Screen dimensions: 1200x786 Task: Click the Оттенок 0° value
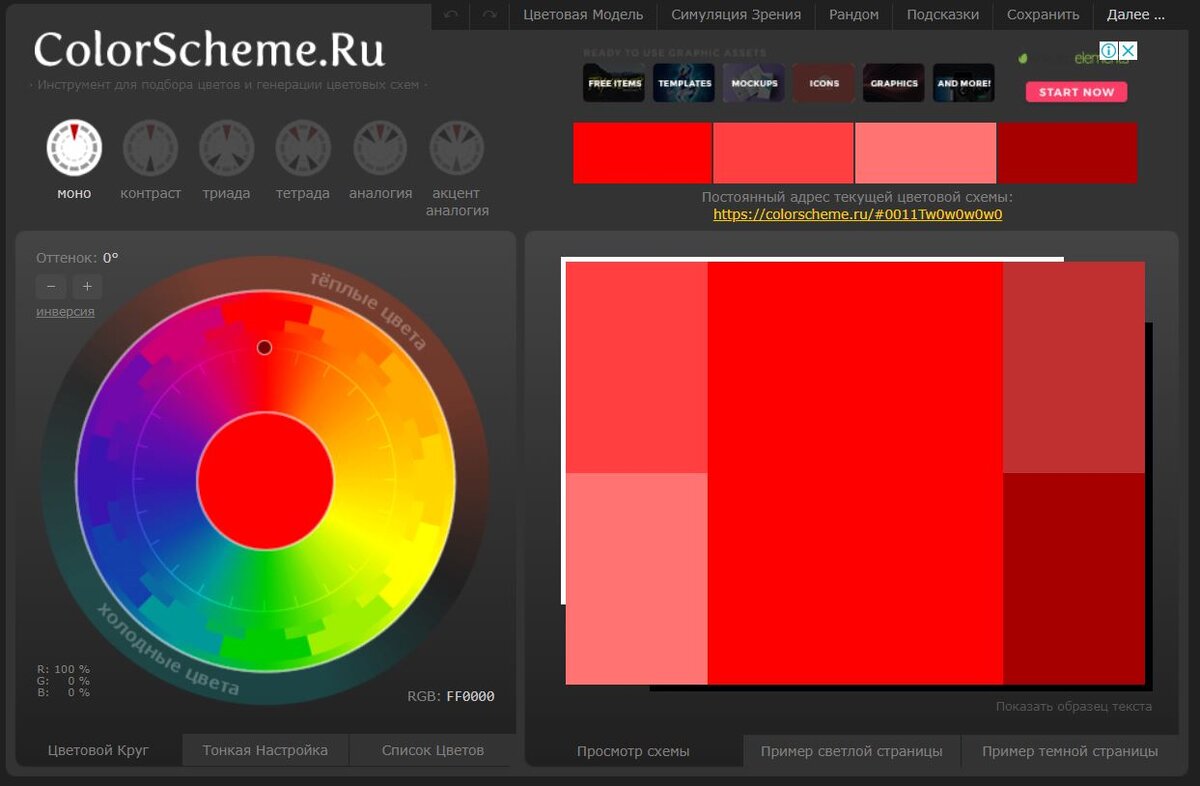110,258
